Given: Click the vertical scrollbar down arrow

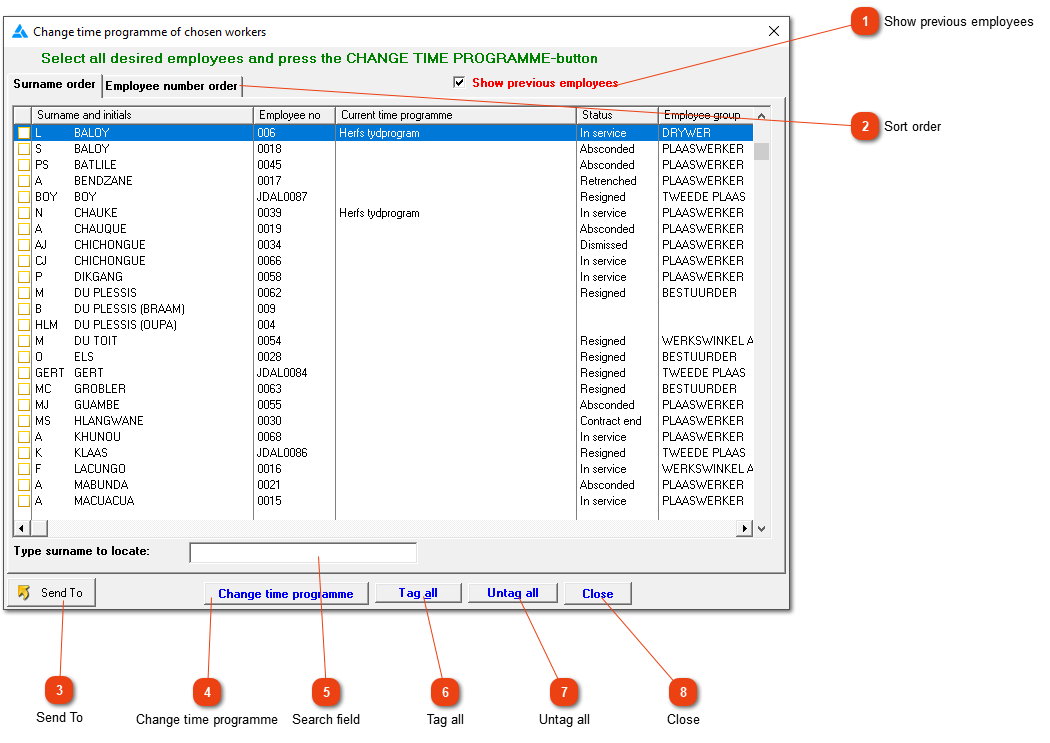Looking at the screenshot, I should [x=761, y=528].
